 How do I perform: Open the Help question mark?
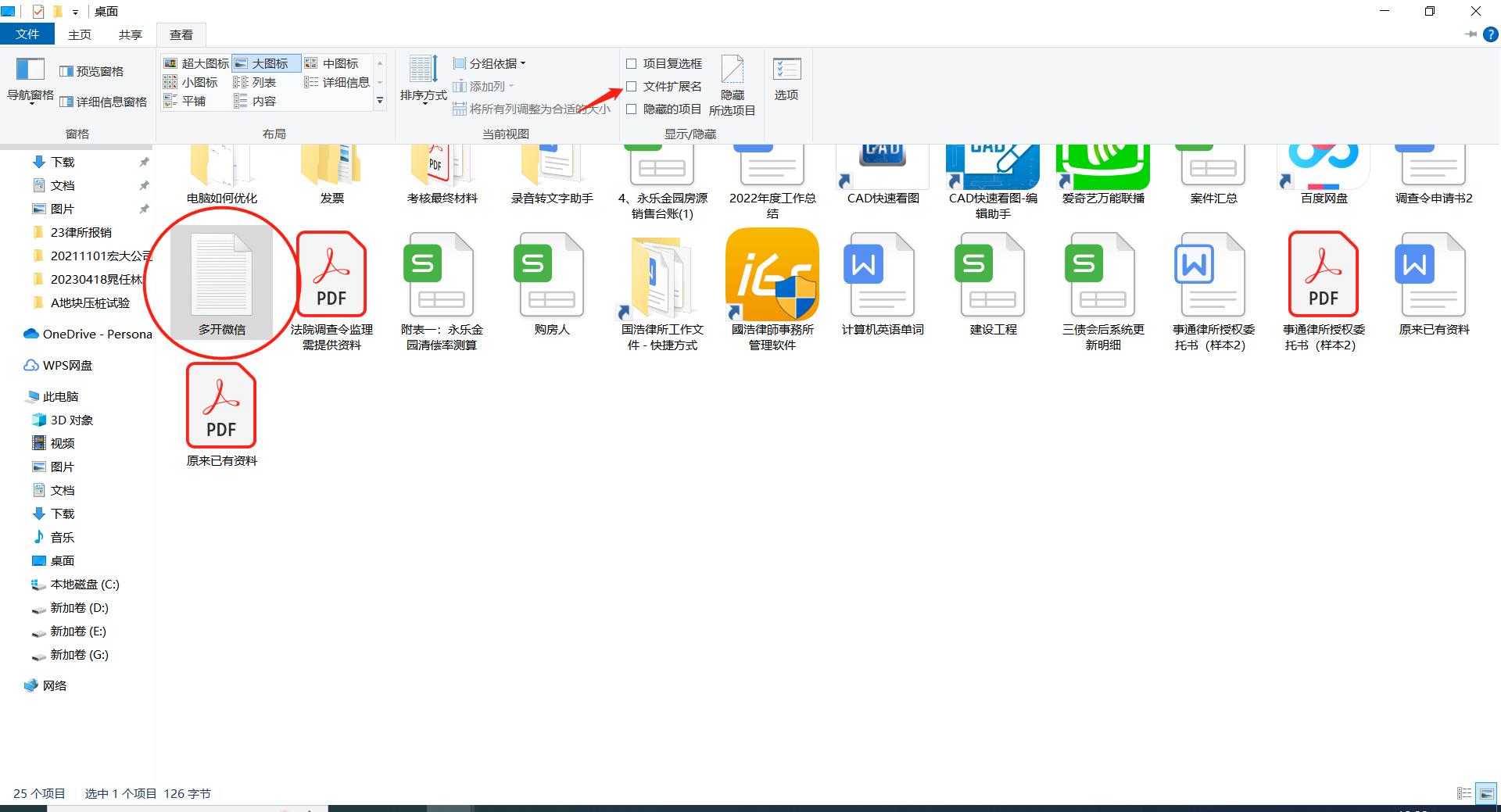pyautogui.click(x=1490, y=34)
